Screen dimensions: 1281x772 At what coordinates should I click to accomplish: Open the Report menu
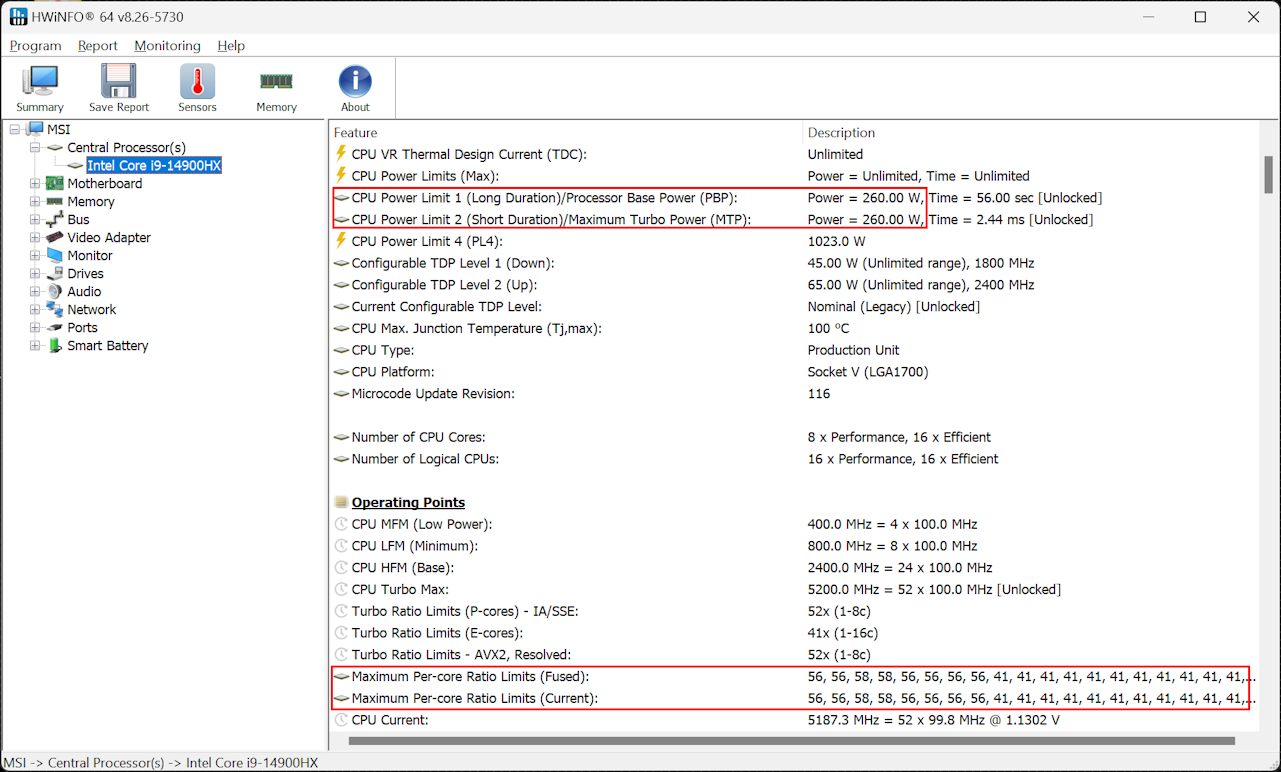[97, 46]
